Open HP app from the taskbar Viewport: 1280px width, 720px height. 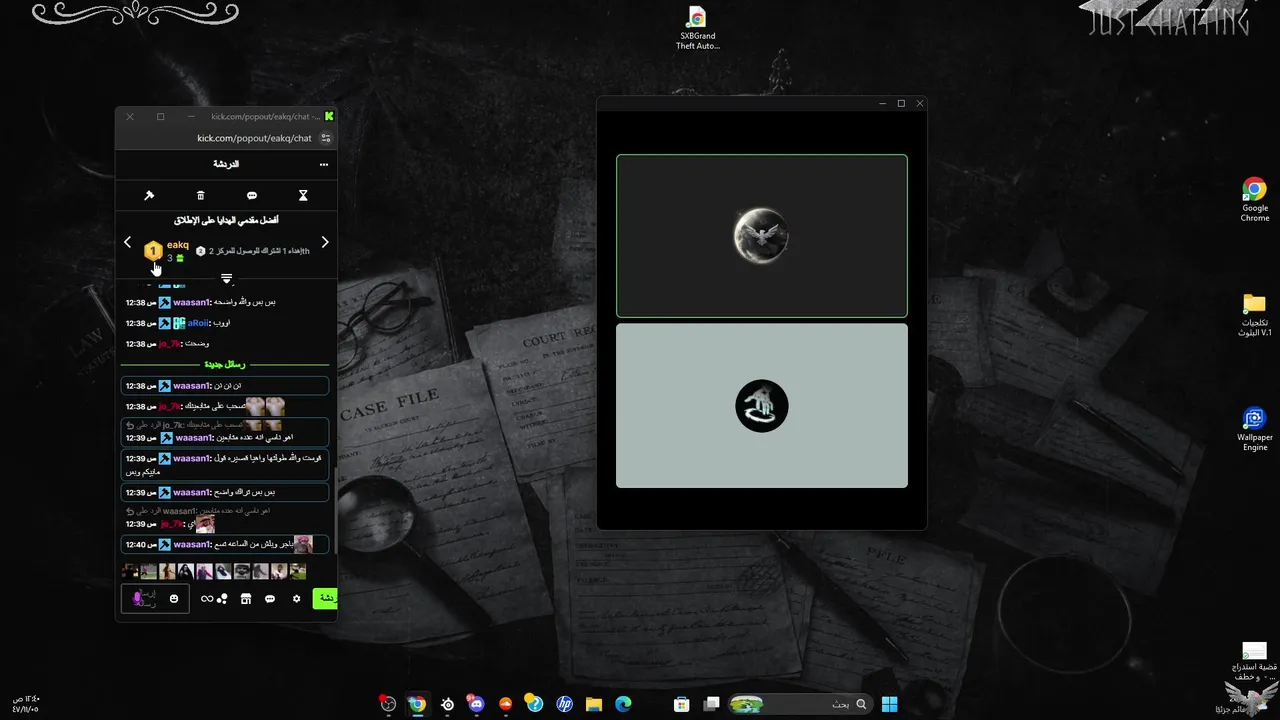tap(564, 704)
